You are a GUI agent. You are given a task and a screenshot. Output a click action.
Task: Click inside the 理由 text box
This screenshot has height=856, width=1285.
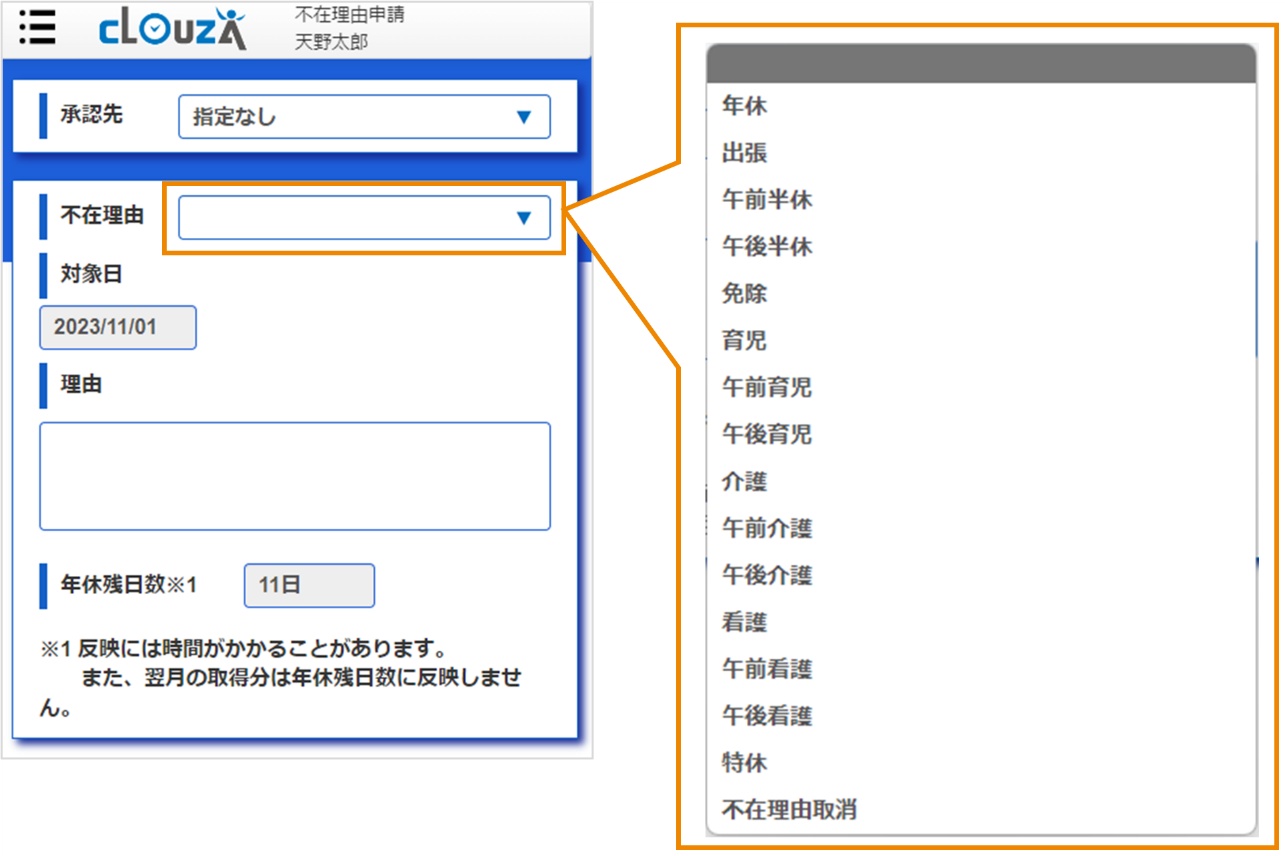(x=295, y=475)
